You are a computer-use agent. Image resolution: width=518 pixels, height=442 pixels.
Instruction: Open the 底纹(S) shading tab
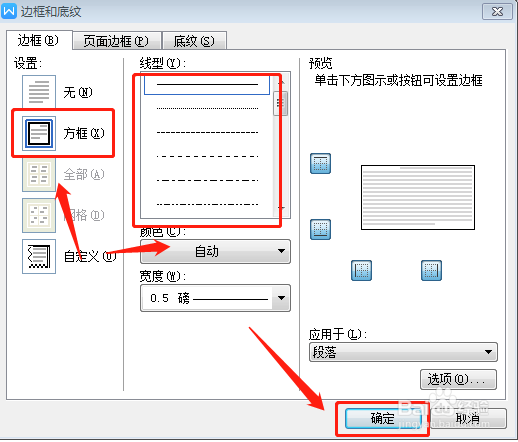click(x=195, y=41)
